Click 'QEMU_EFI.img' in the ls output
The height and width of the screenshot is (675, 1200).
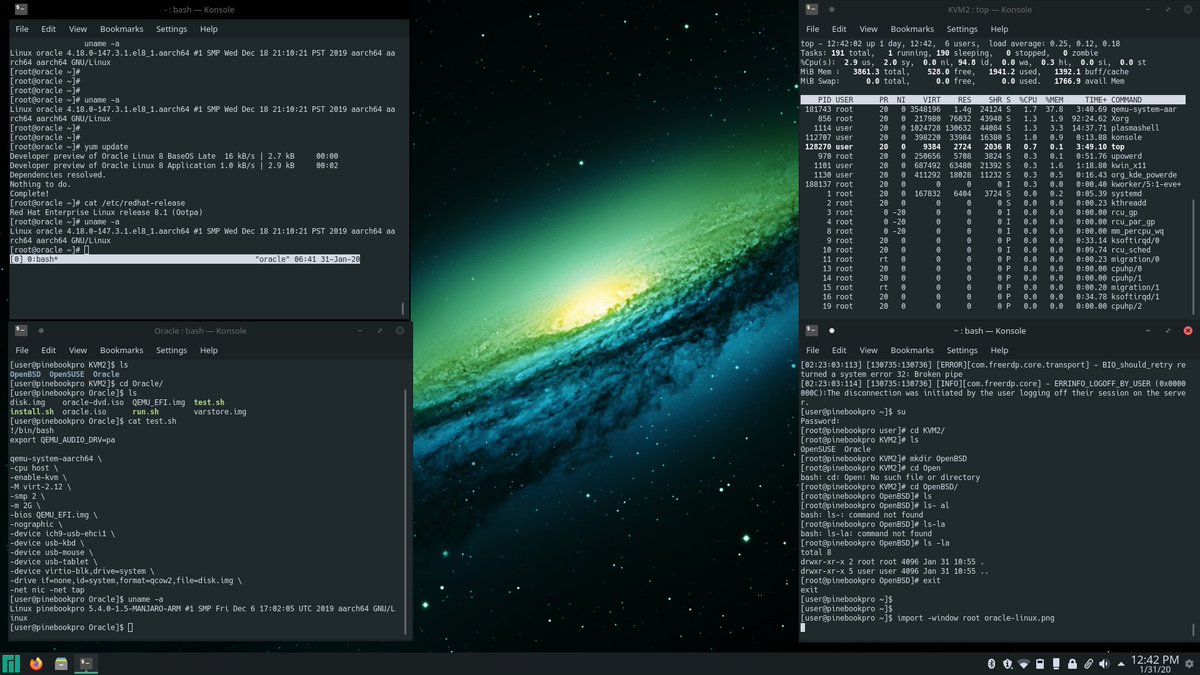[x=159, y=402]
